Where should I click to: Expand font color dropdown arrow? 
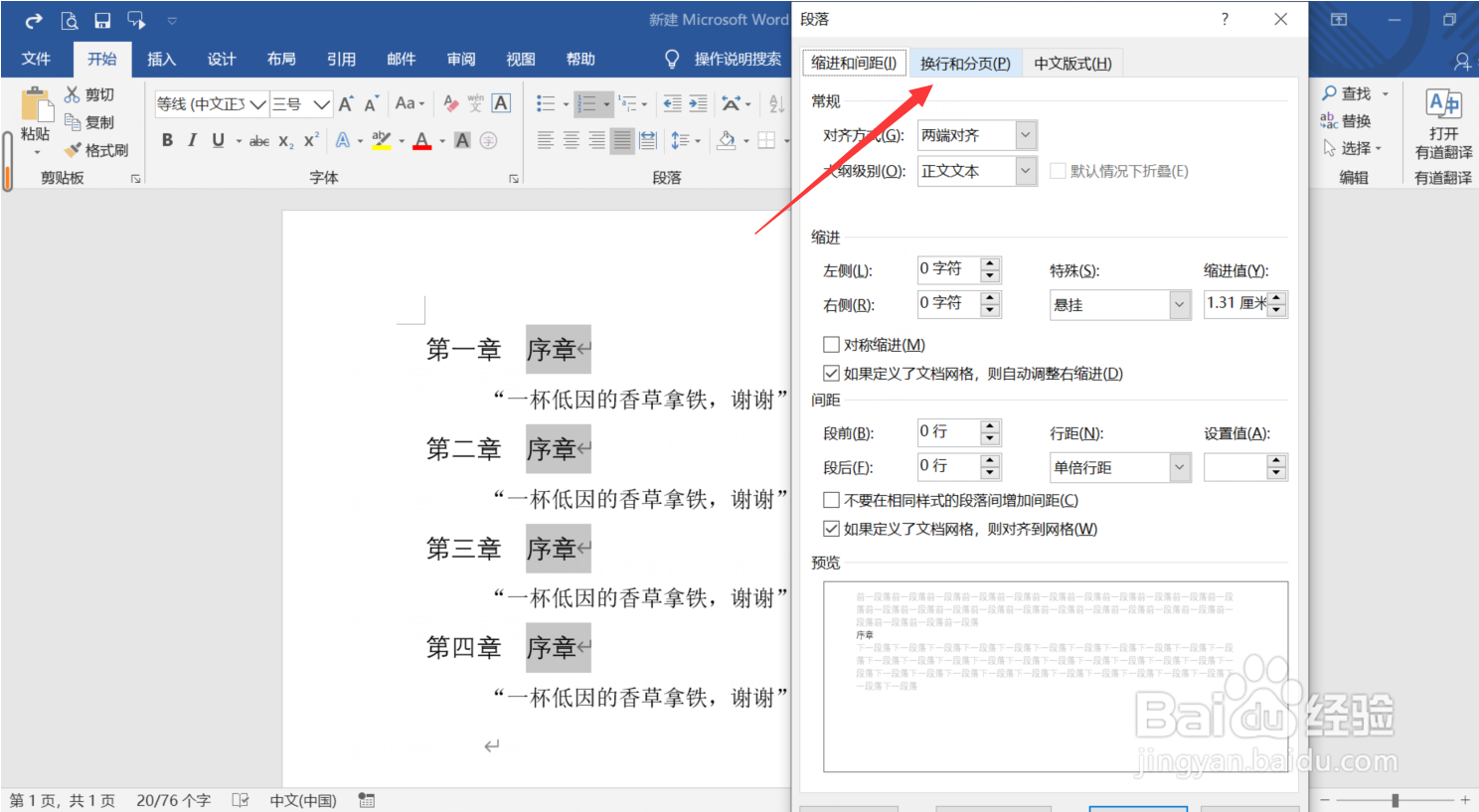click(442, 141)
